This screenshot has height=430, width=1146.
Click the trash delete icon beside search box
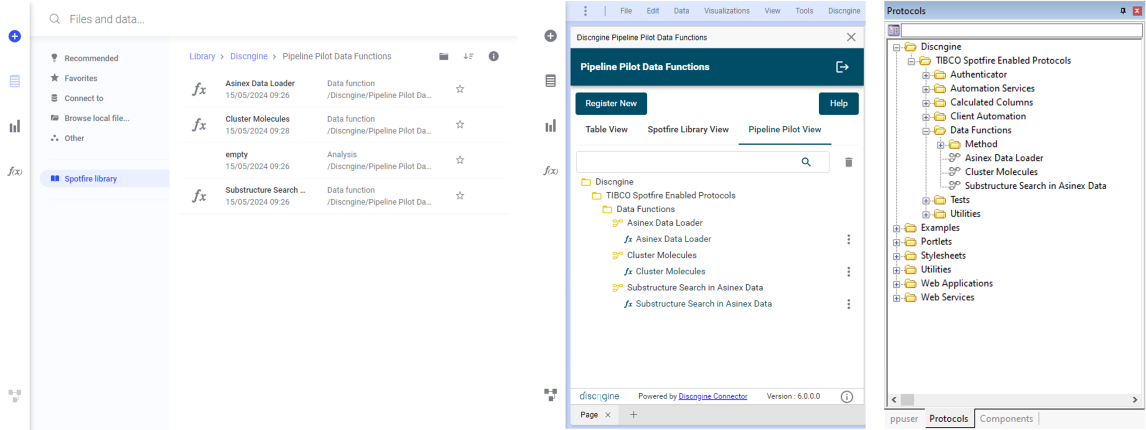click(849, 162)
